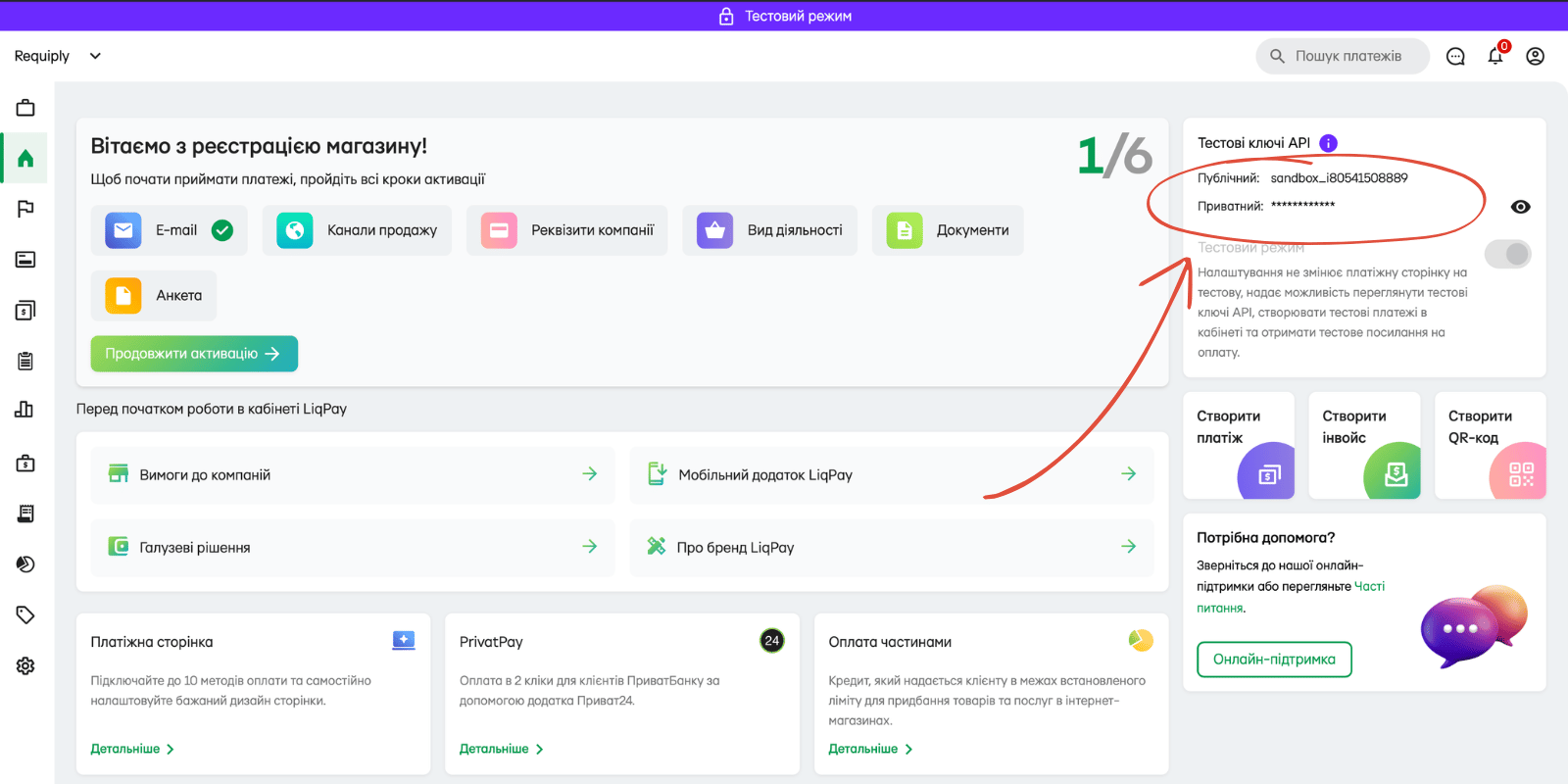The image size is (1568, 784).
Task: Open Мобільний додаток LiqPay arrow
Action: [x=1129, y=474]
